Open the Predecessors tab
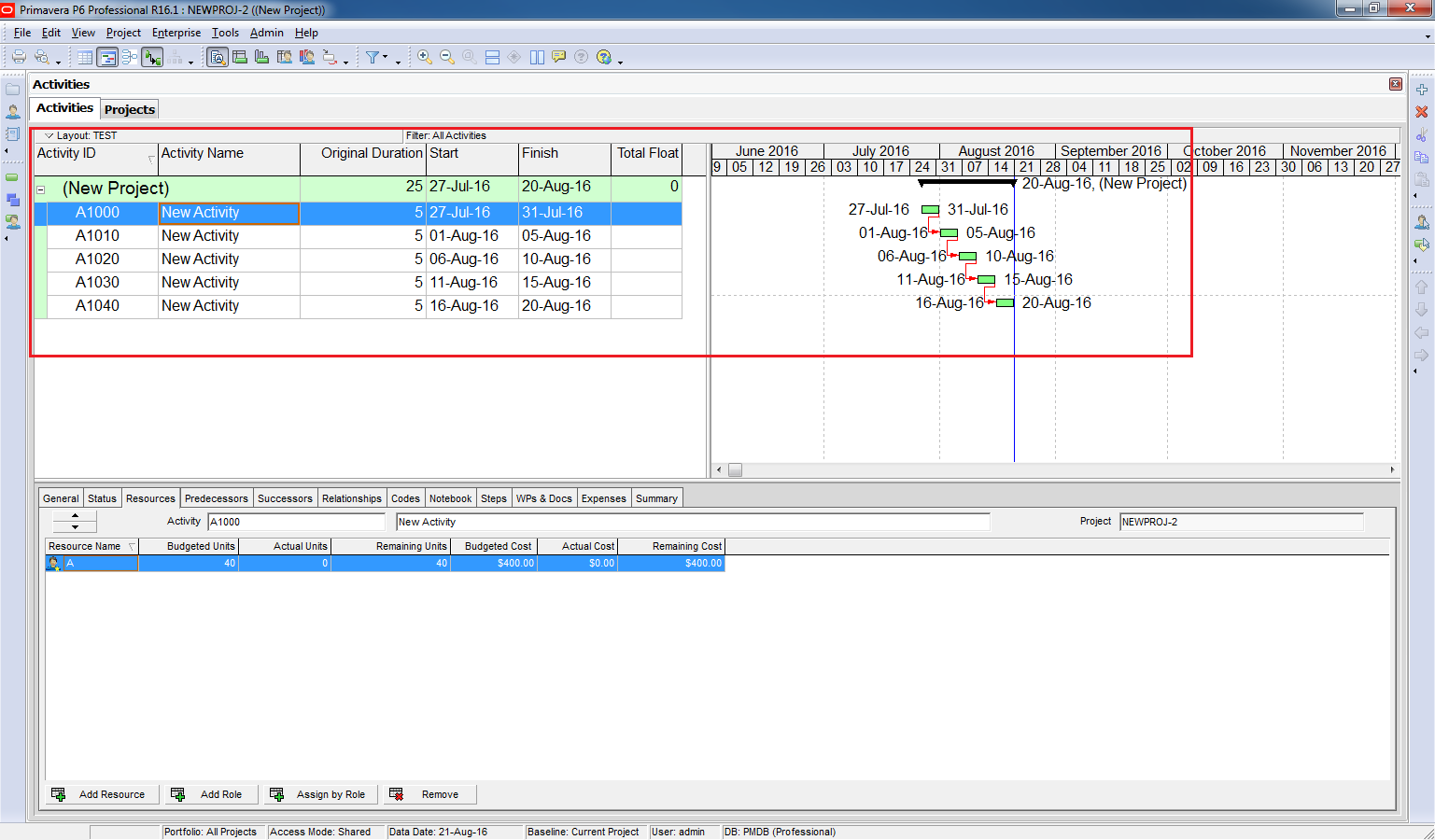This screenshot has width=1435, height=840. 217,498
